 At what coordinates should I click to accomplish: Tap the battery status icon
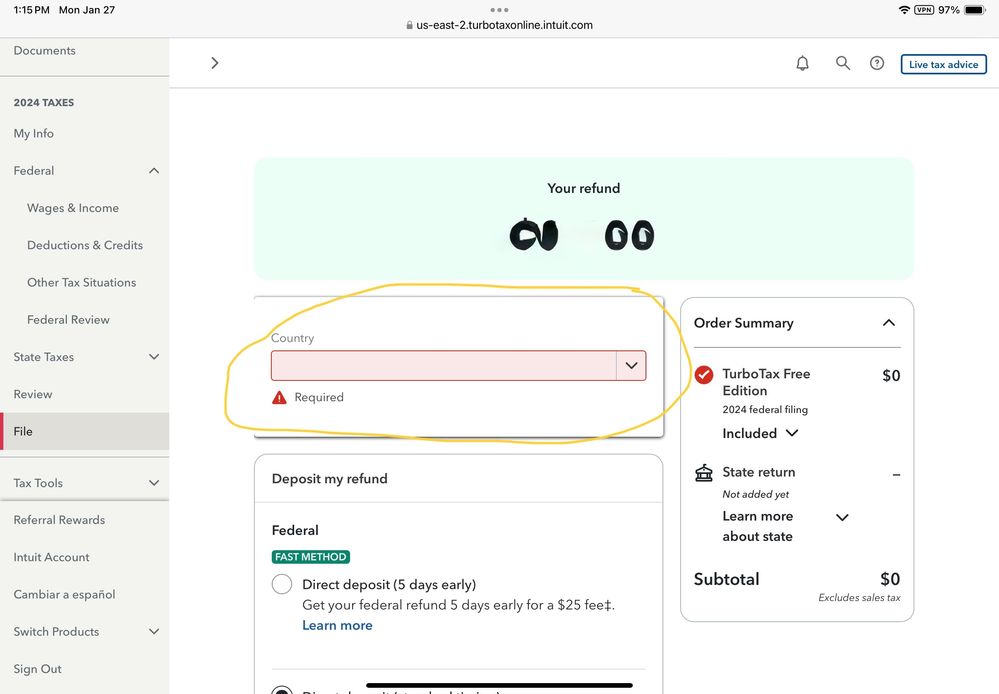point(975,10)
